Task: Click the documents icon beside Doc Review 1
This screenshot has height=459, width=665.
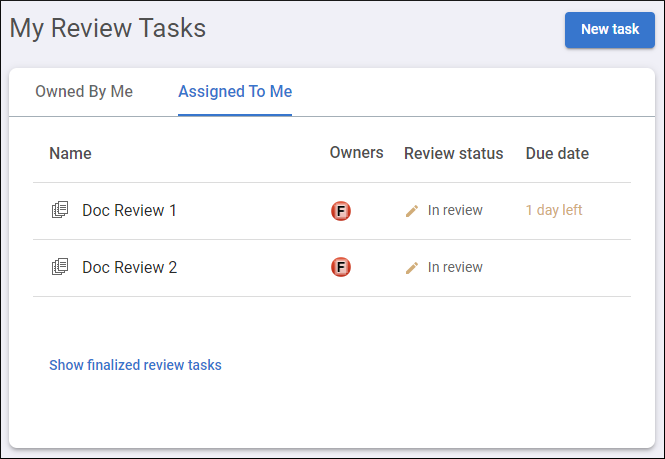Action: click(x=60, y=210)
